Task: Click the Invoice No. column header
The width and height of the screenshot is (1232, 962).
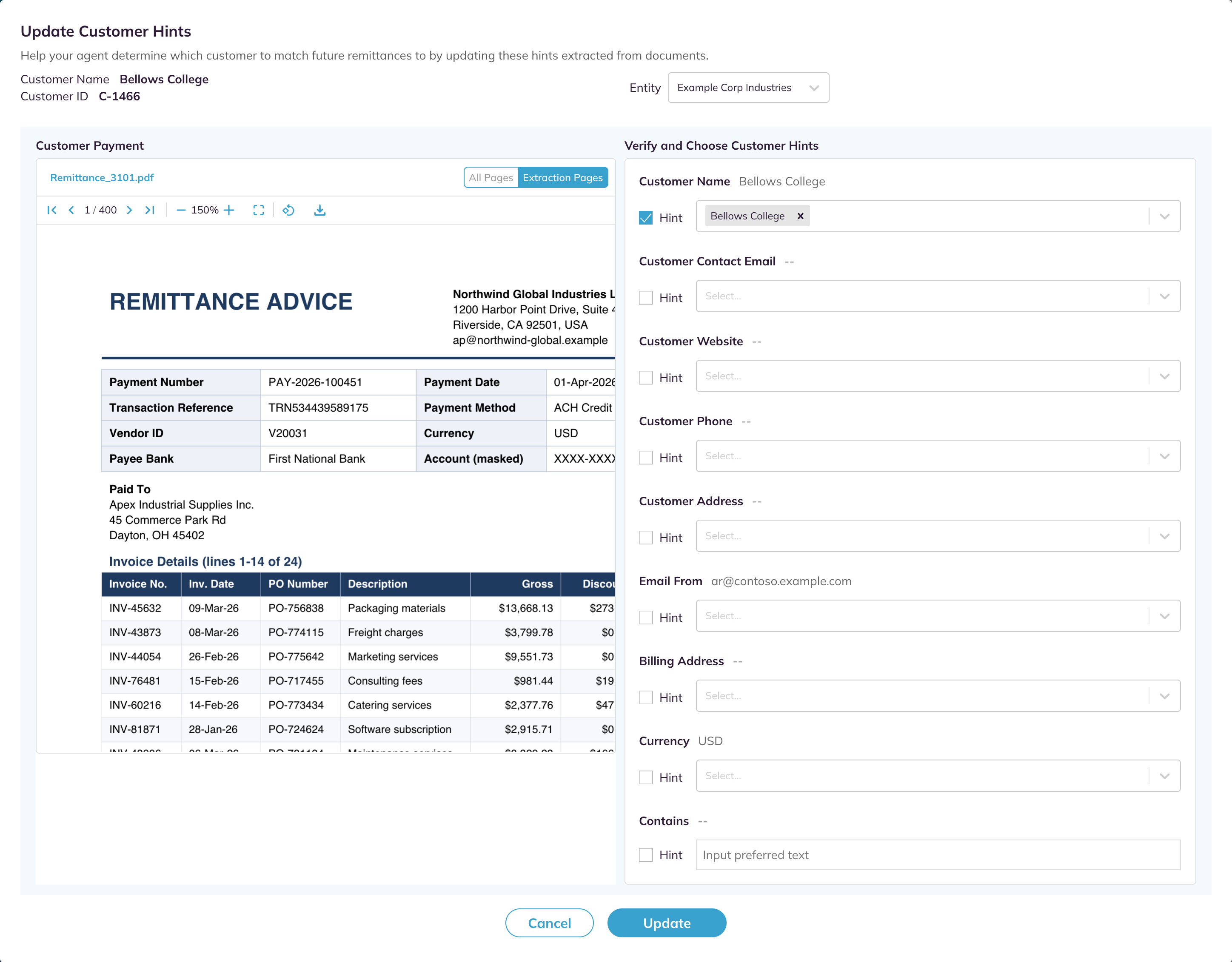Action: (x=138, y=584)
